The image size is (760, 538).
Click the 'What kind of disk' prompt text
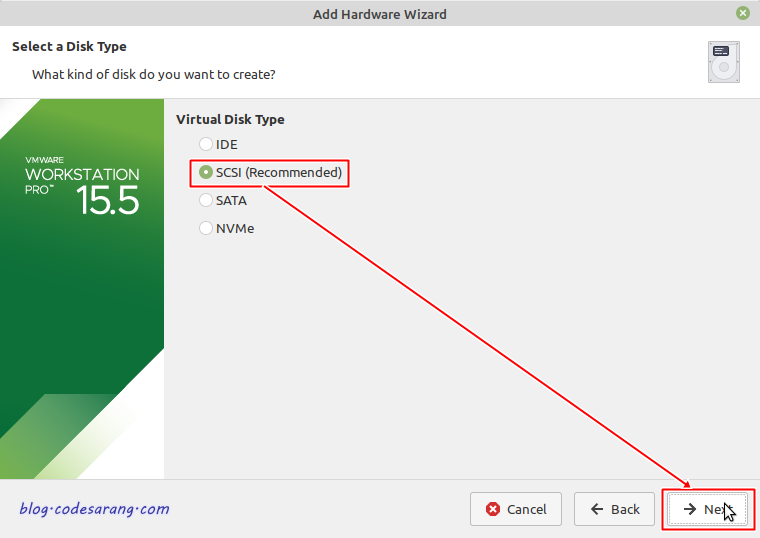click(x=154, y=75)
